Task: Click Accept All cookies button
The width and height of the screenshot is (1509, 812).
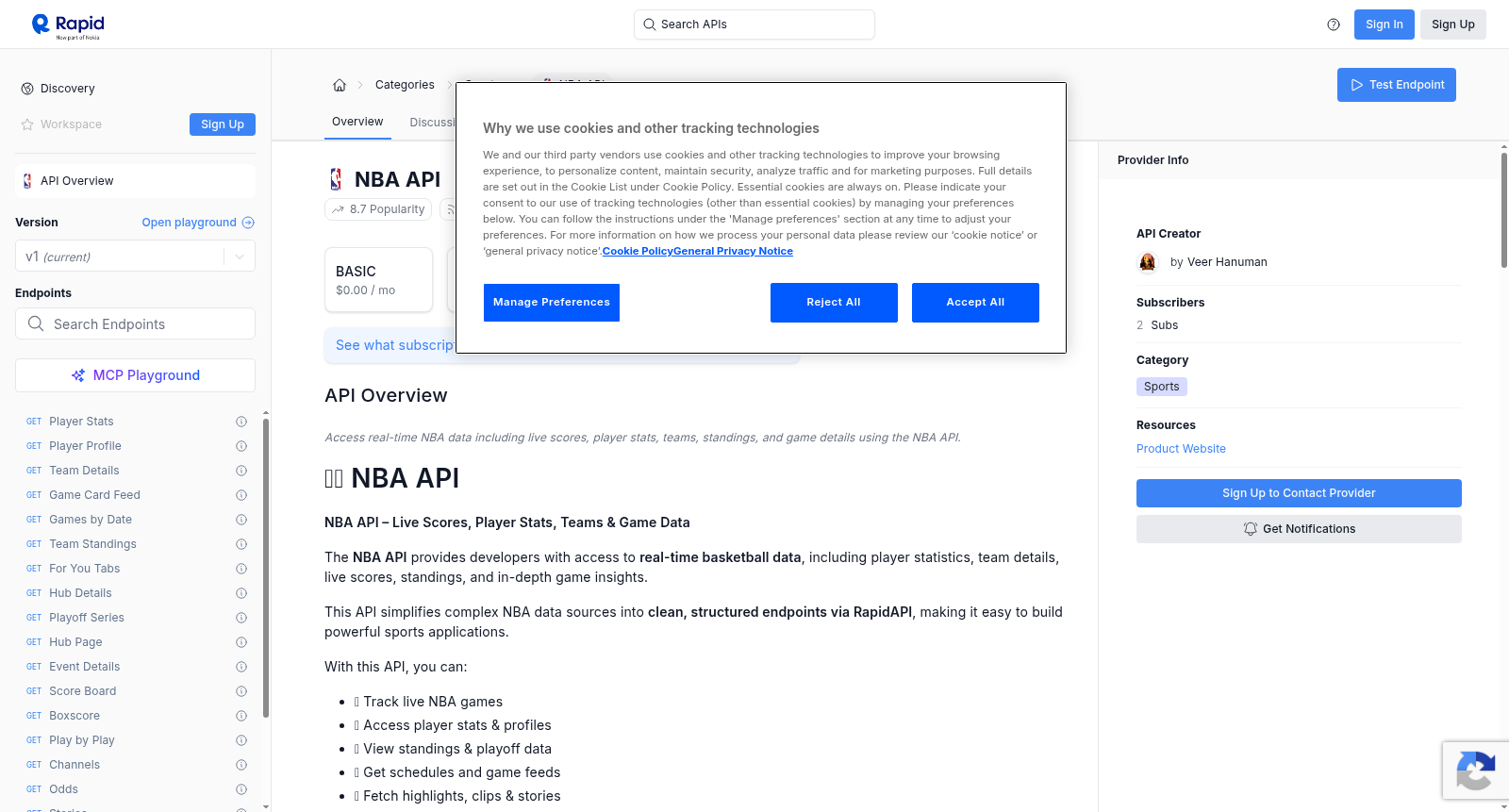Action: coord(975,303)
